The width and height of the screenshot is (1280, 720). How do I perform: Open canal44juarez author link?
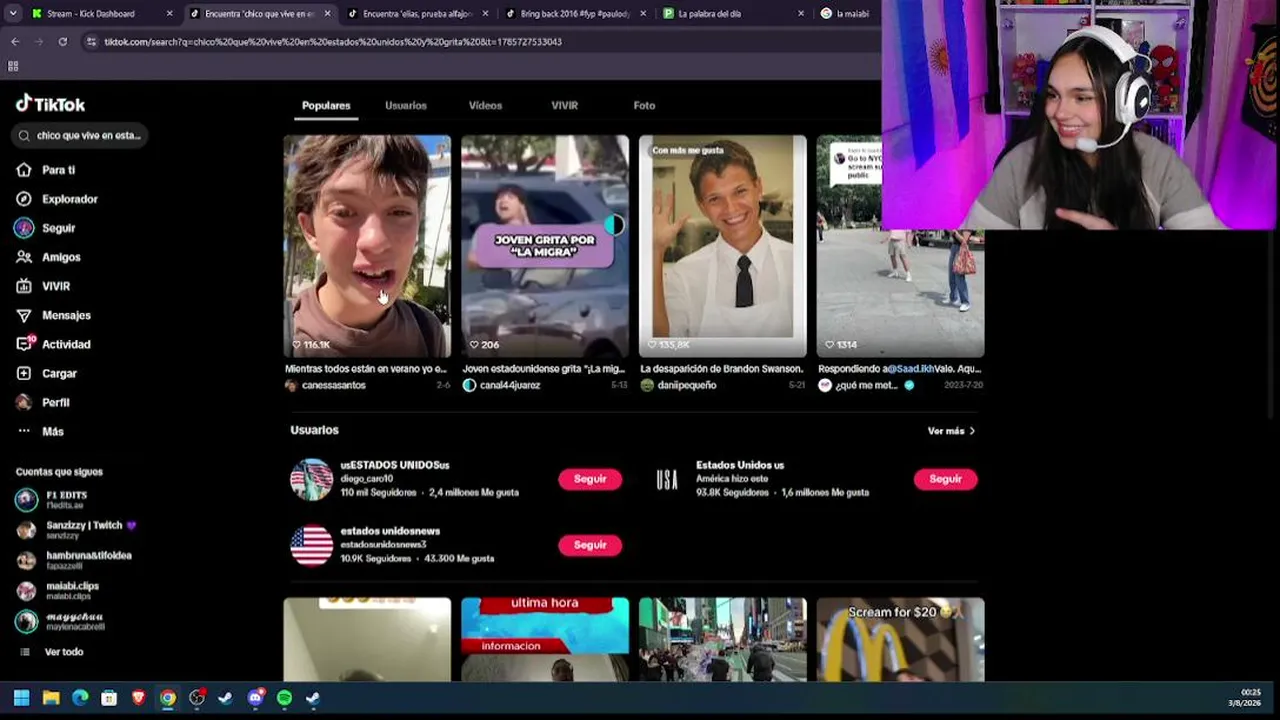[510, 386]
